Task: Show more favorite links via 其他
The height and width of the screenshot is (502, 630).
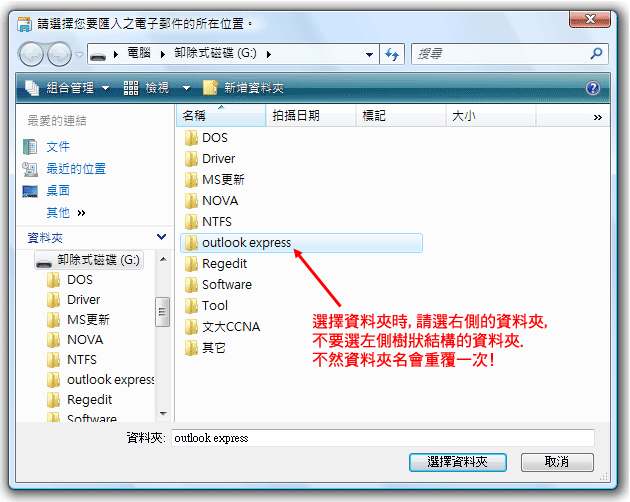Action: click(65, 213)
